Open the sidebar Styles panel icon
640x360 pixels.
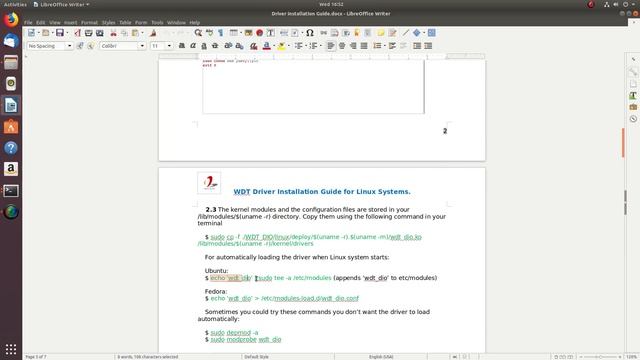coord(633,96)
